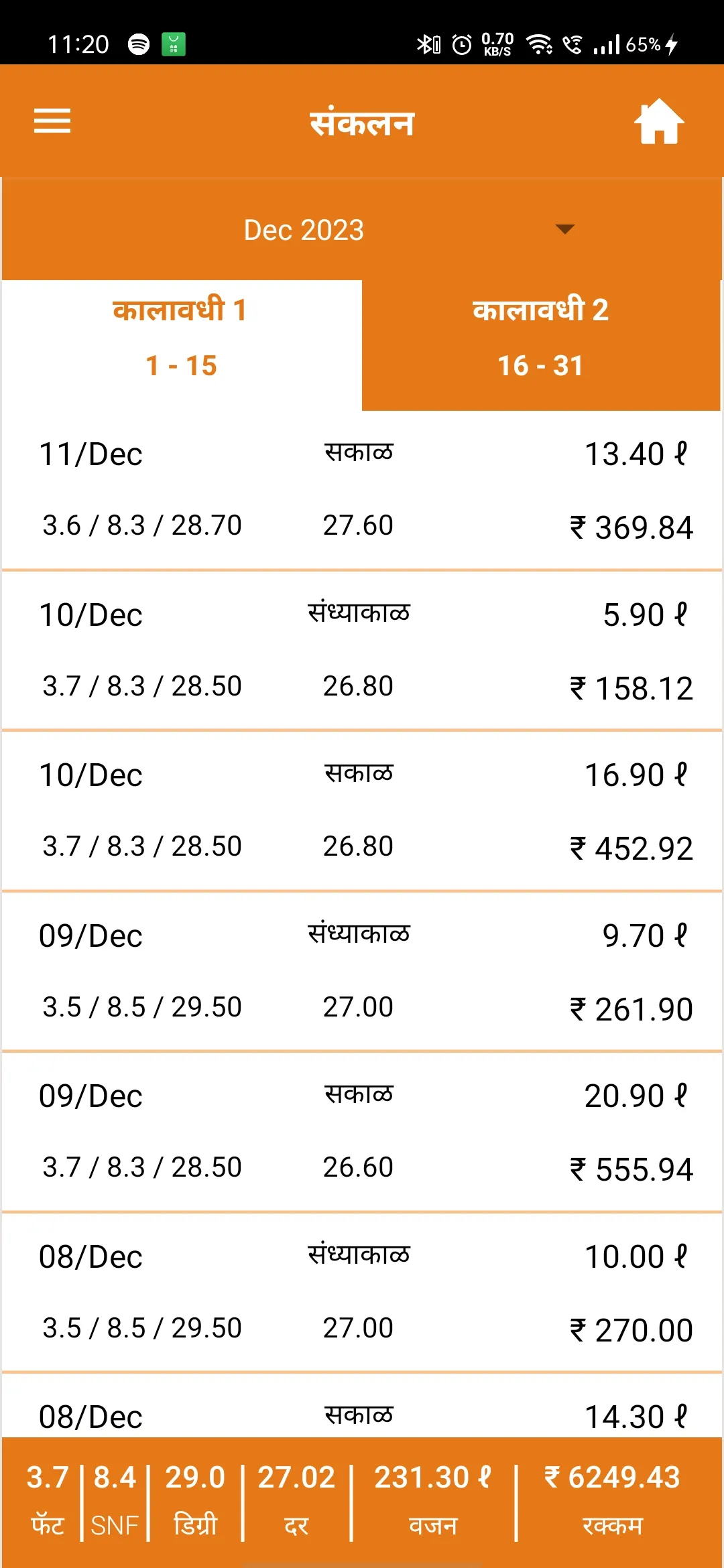Tap the Wi-Fi status icon
Screen dimensions: 724x1568
point(539,44)
